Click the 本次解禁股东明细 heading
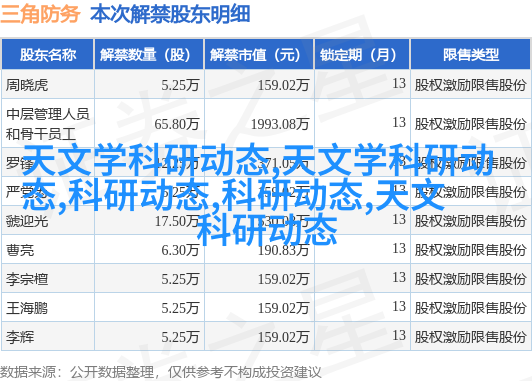Viewport: 532px width, 381px height. coord(170,14)
